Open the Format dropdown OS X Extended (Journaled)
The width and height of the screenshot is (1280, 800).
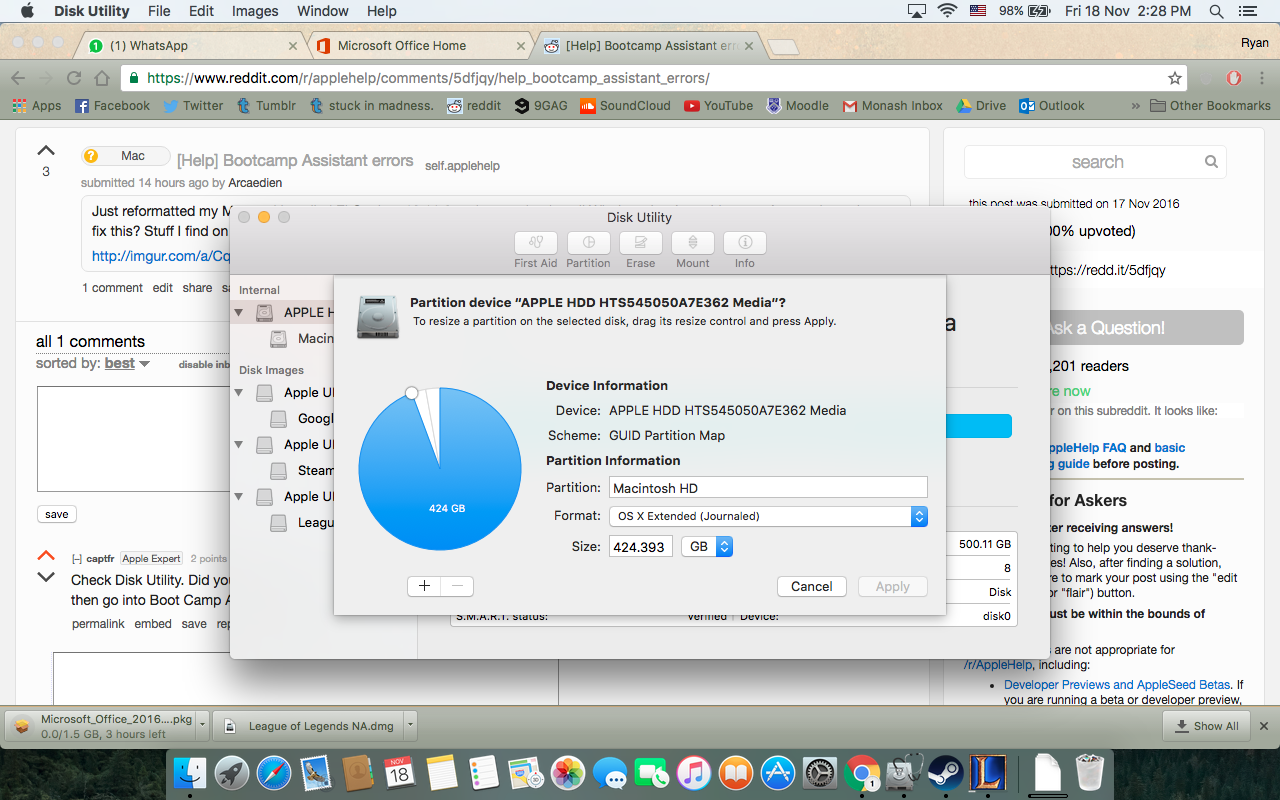point(768,516)
